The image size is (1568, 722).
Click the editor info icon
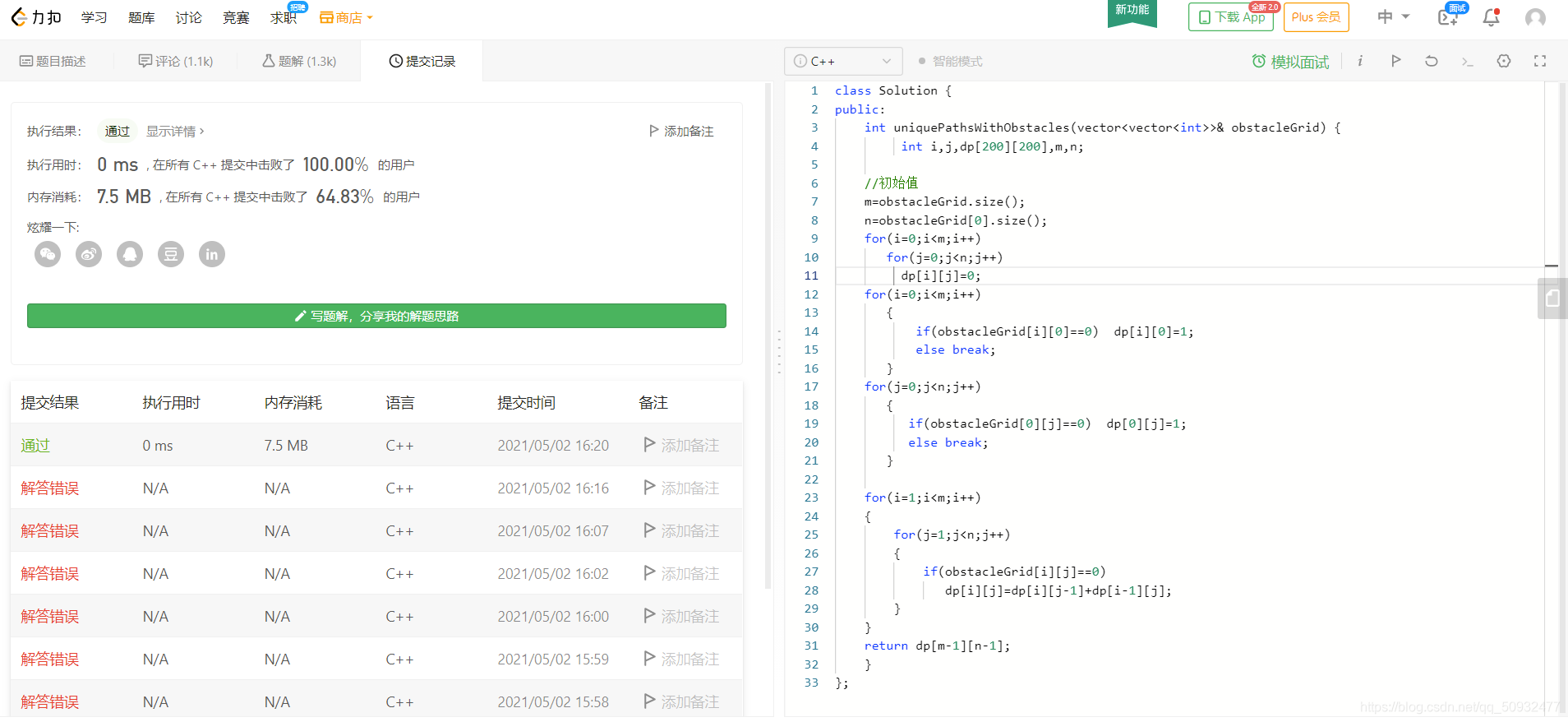click(1360, 61)
